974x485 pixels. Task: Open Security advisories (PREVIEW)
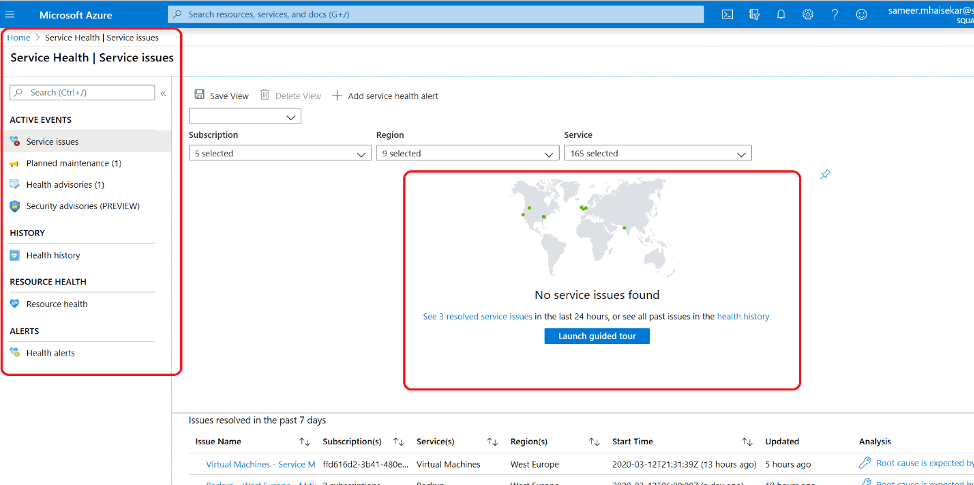pyautogui.click(x=83, y=206)
